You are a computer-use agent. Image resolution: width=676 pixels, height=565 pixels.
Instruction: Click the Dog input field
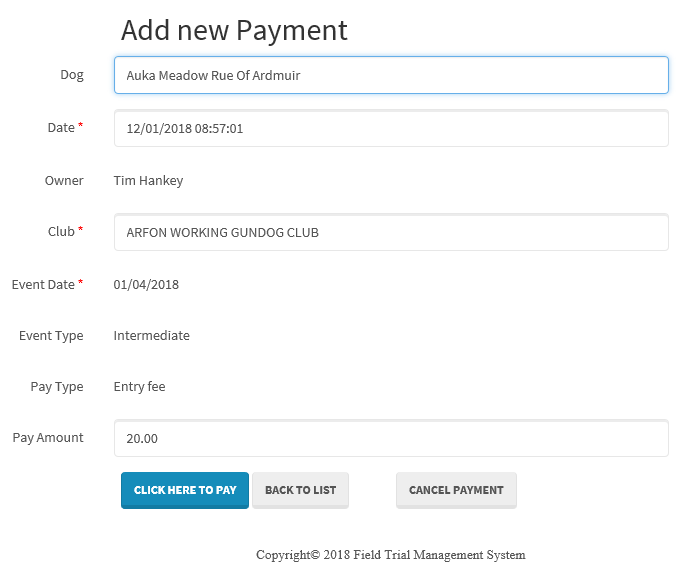click(391, 75)
